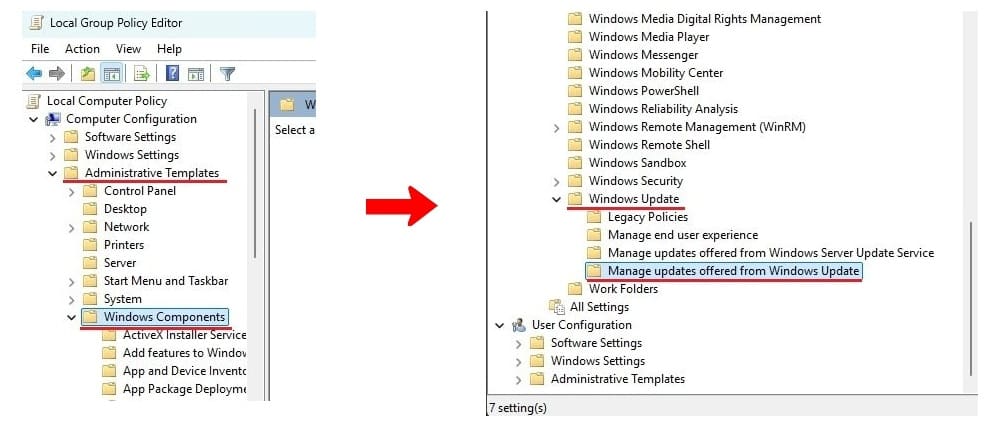Click the Windows PowerShell folder icon
This screenshot has width=984, height=438.
pos(575,91)
